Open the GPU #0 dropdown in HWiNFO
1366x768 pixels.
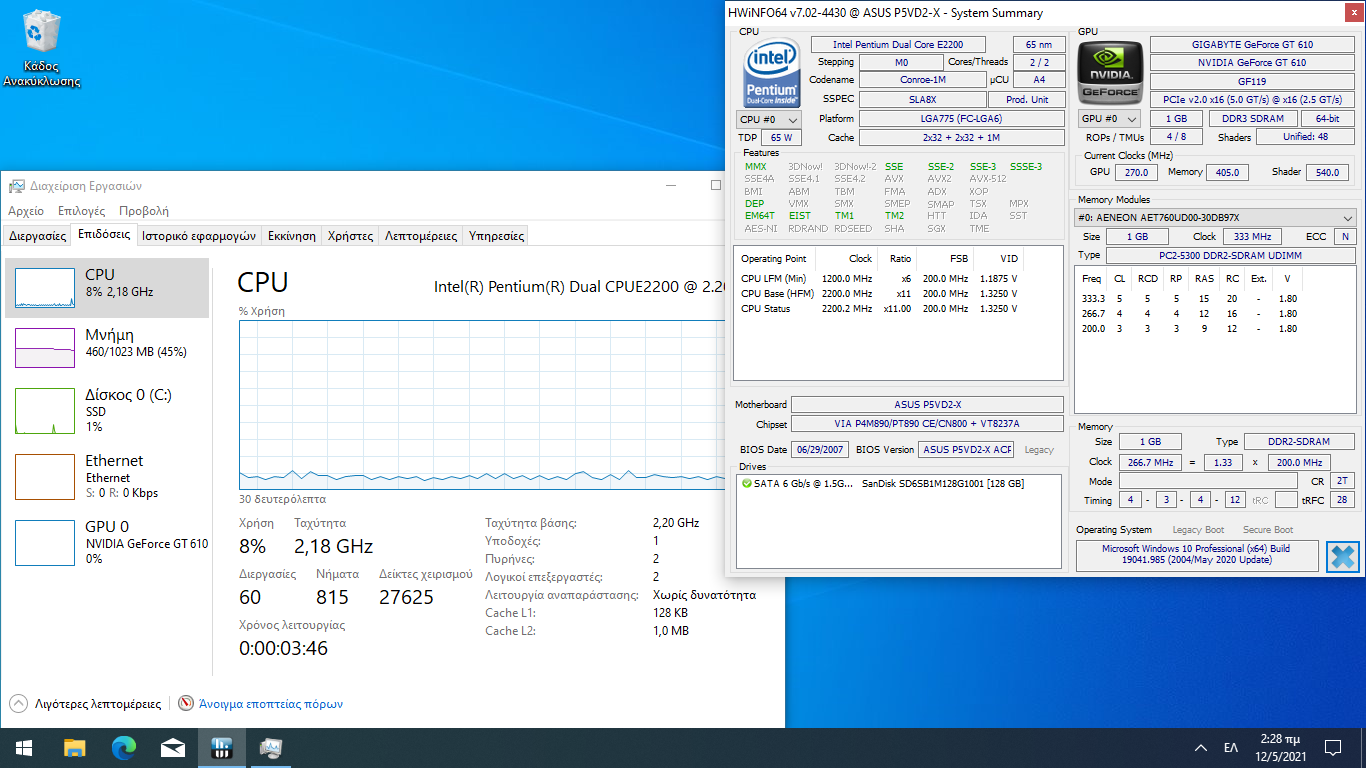click(x=1110, y=119)
